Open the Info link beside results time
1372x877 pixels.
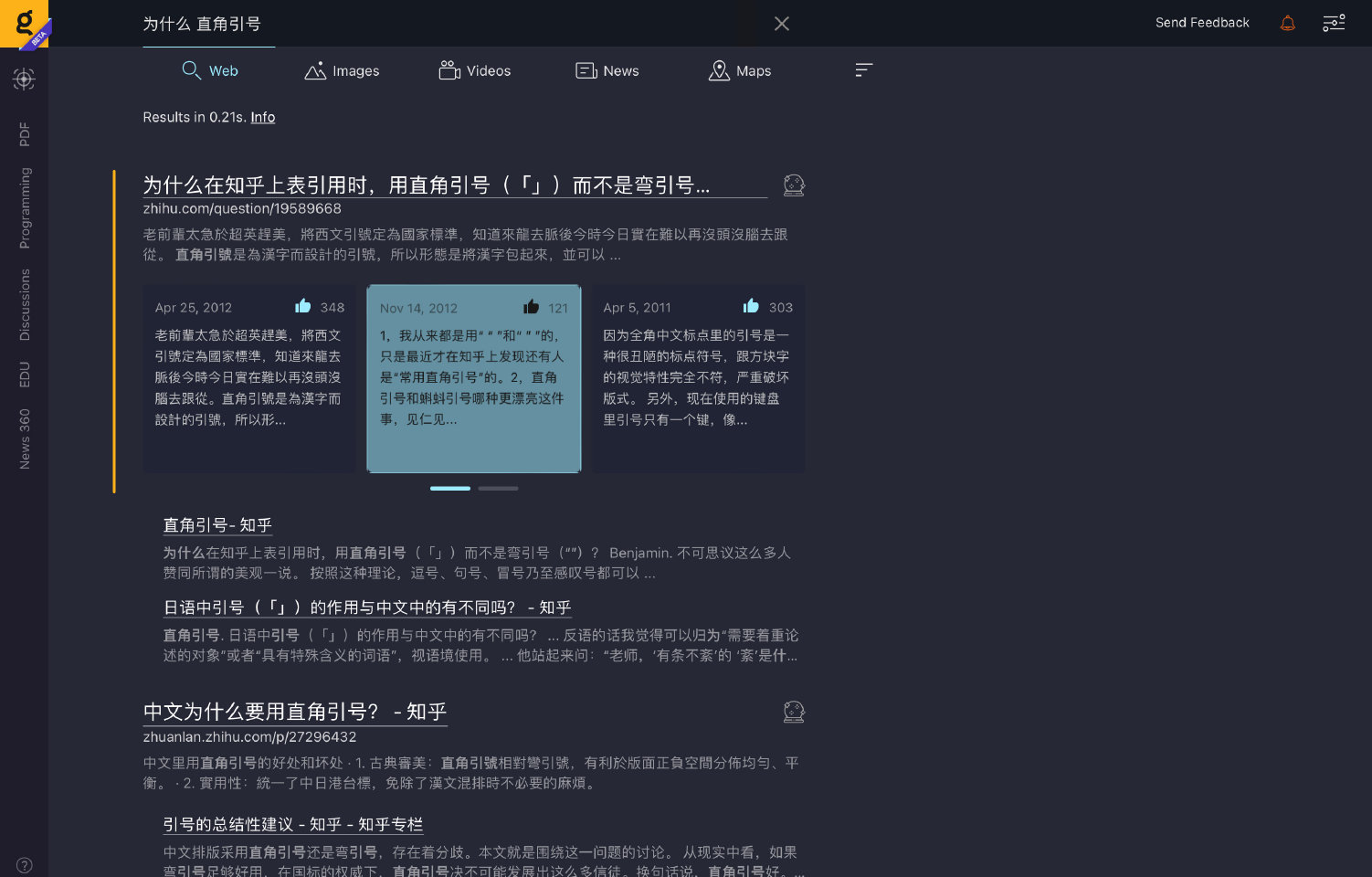263,117
